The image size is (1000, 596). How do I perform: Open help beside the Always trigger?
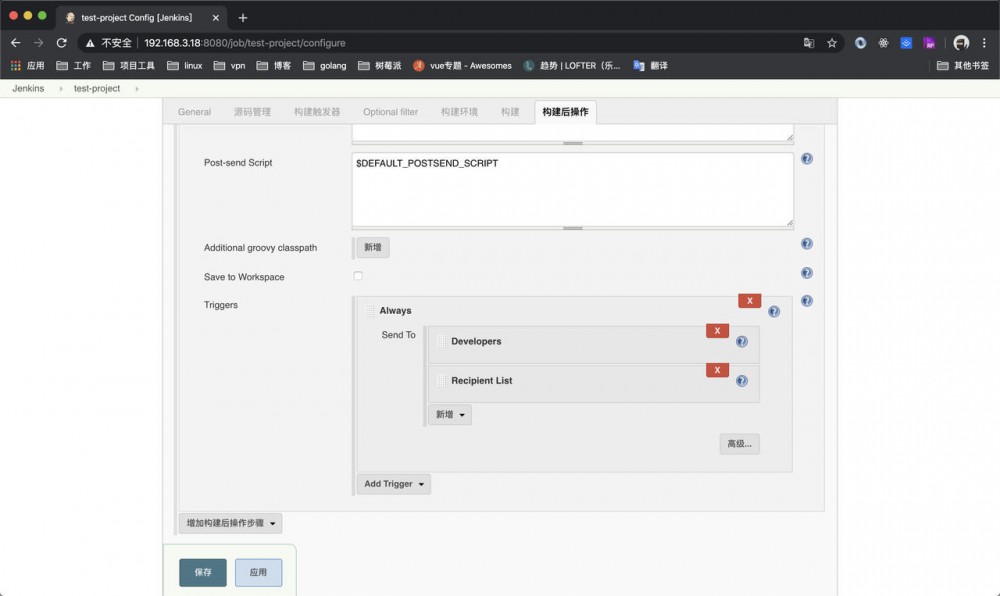click(x=773, y=311)
